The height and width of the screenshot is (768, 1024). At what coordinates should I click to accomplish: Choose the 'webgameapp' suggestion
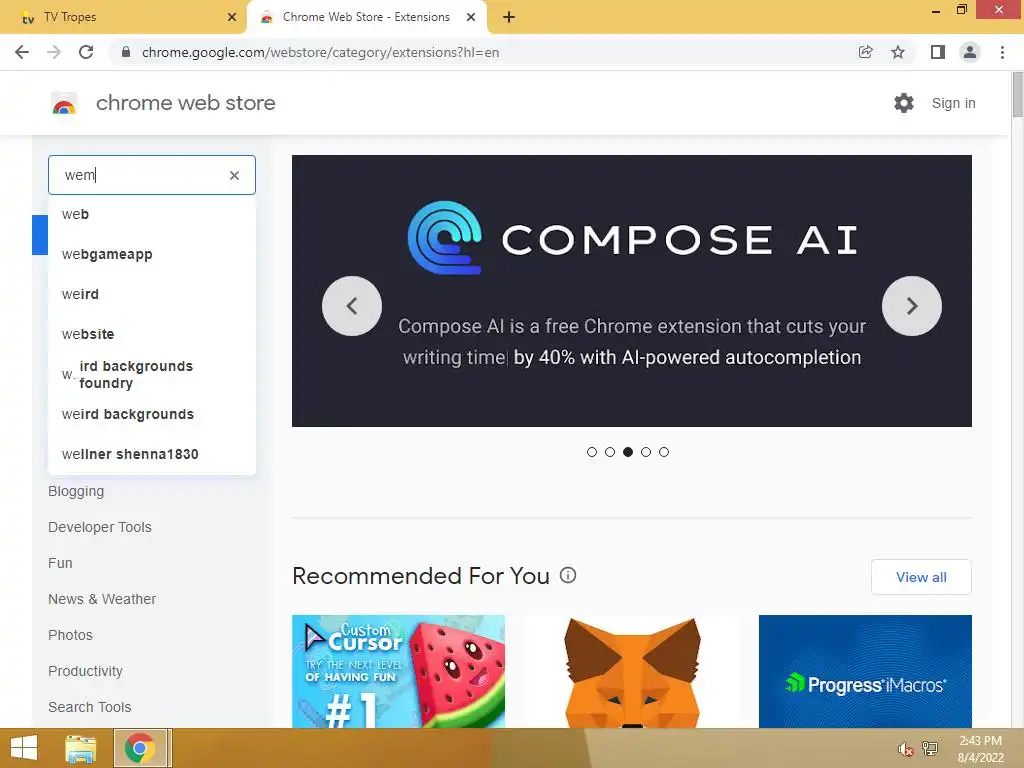point(152,254)
